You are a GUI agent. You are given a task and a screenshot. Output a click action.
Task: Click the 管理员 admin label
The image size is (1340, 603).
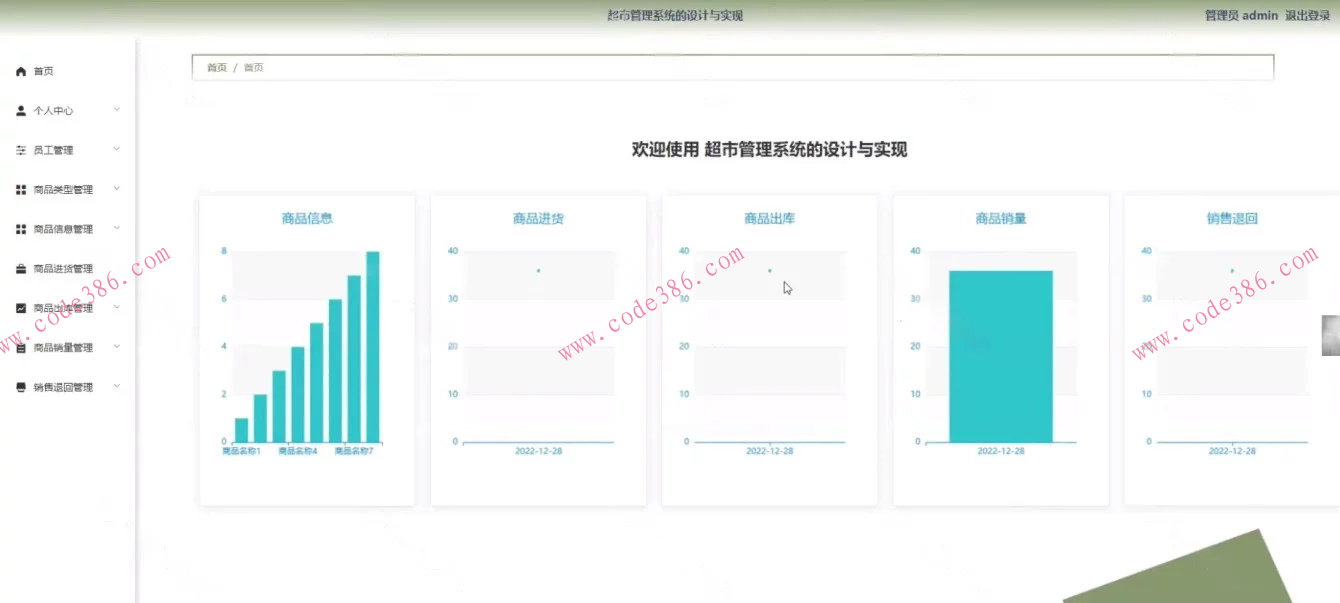click(1240, 15)
